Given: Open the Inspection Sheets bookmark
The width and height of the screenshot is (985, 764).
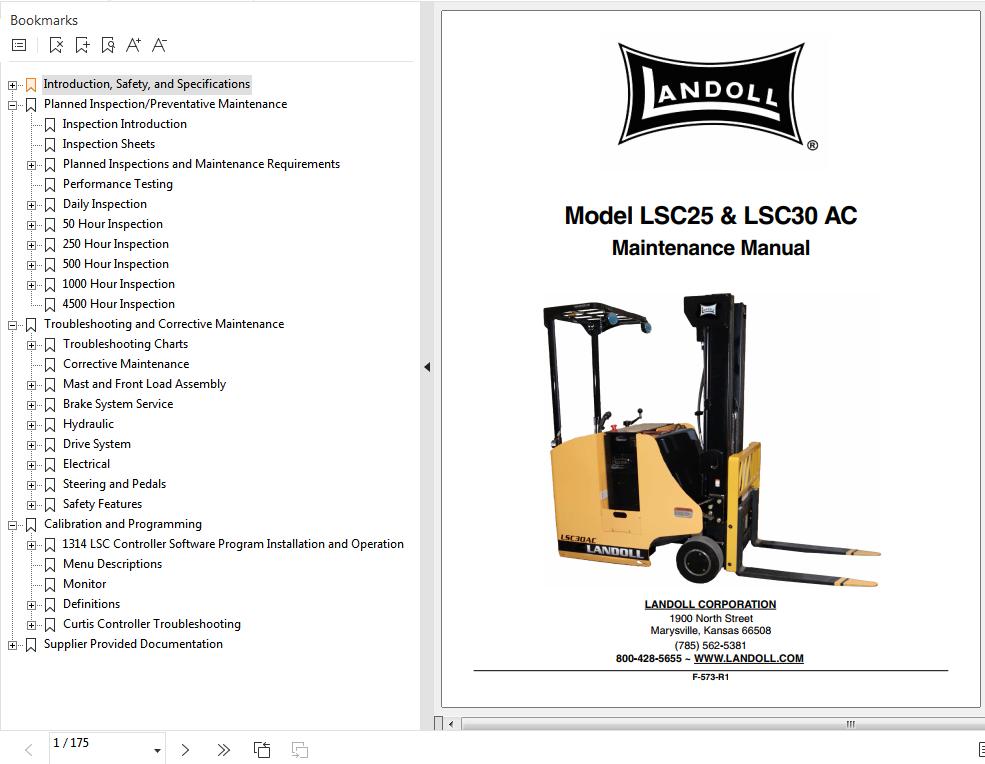Looking at the screenshot, I should click(x=109, y=144).
